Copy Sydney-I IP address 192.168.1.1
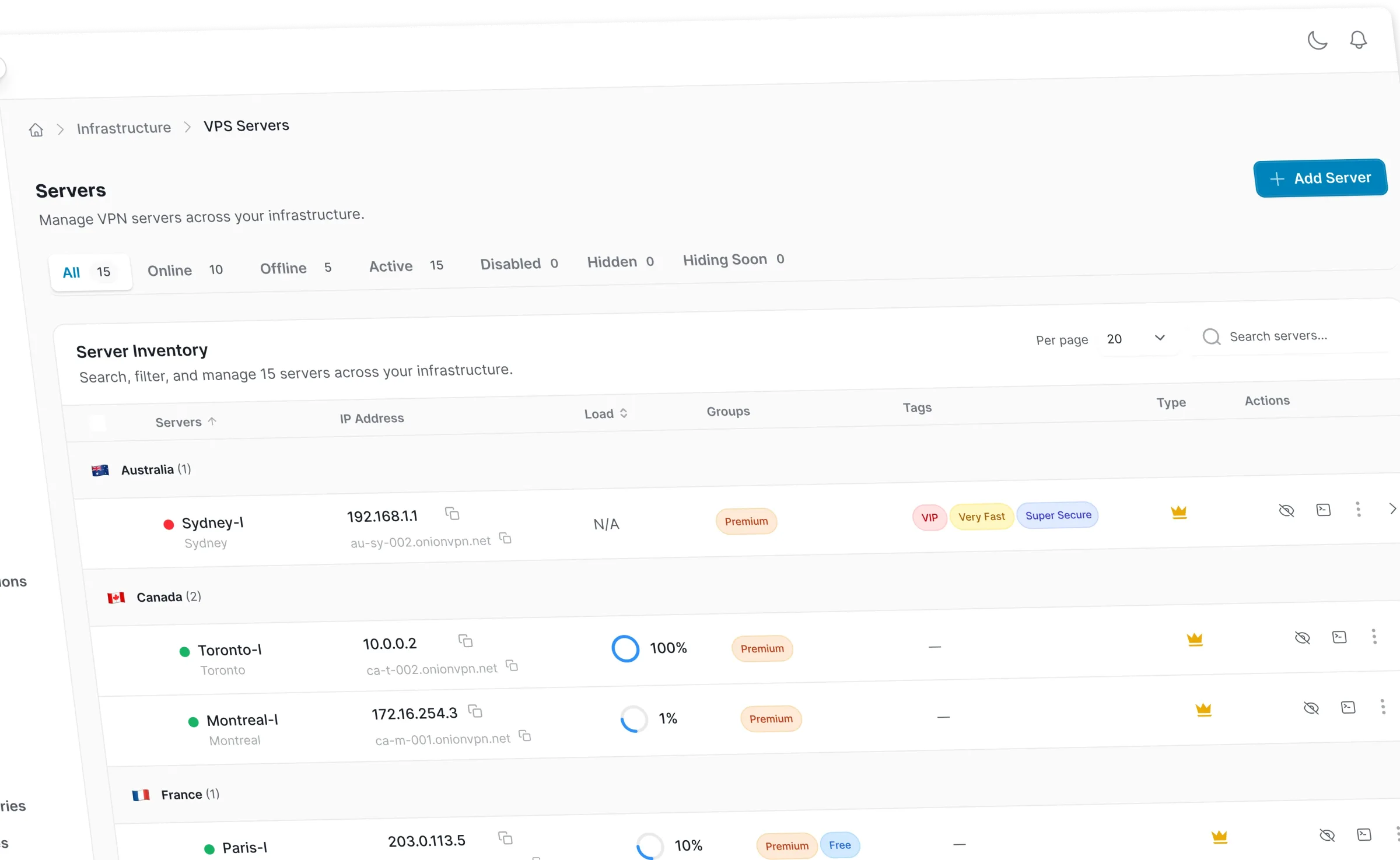 (452, 513)
